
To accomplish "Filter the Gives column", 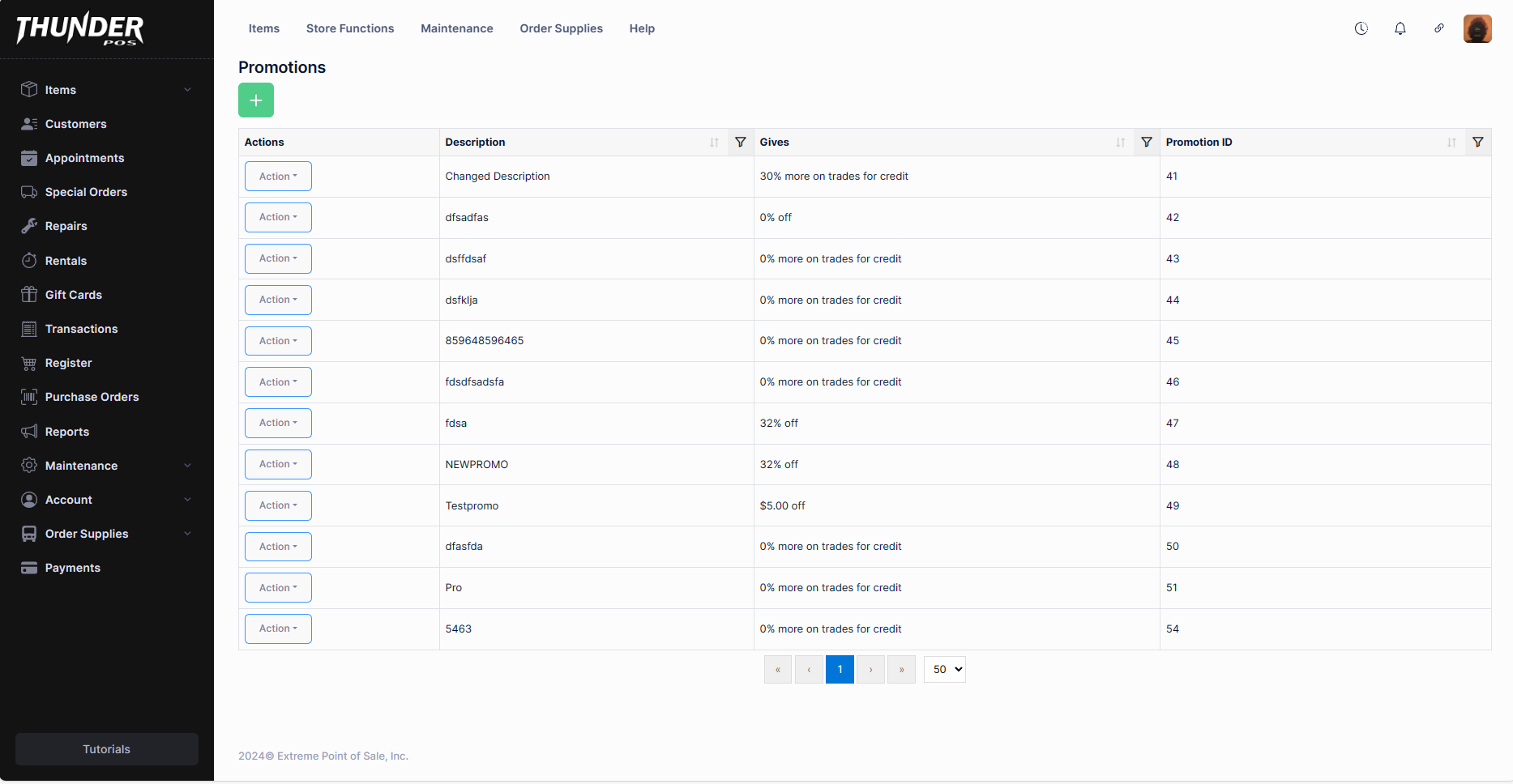I will [1146, 143].
